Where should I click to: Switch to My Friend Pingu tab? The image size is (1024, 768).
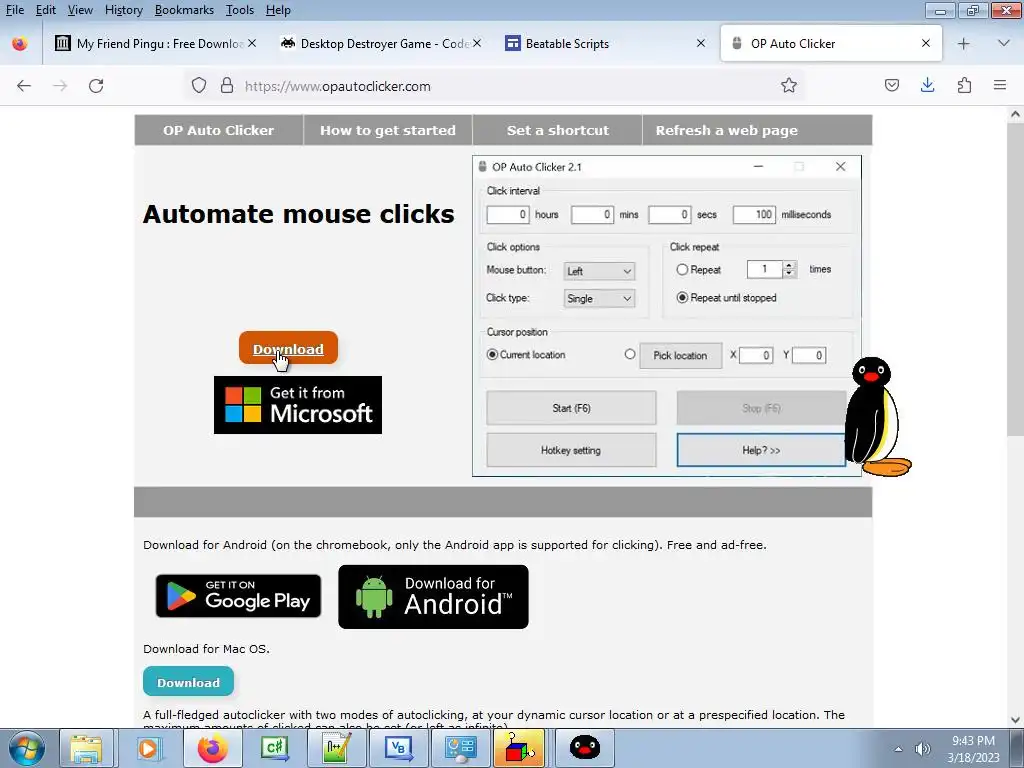(x=153, y=44)
